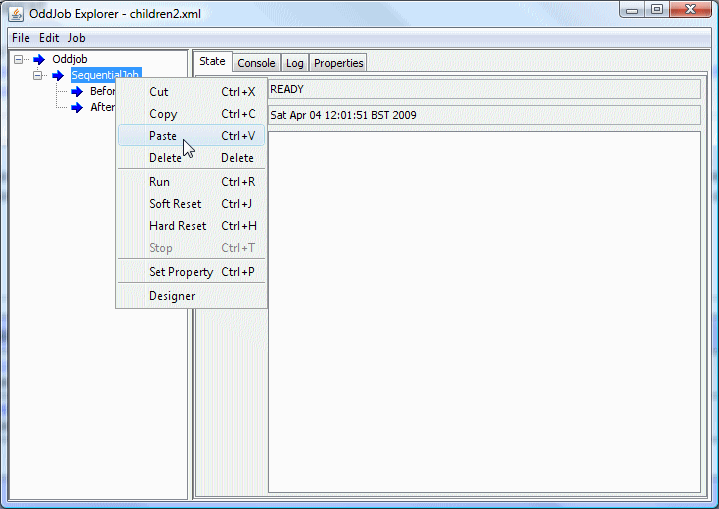
Task: Select Run in the context menu
Action: click(159, 182)
